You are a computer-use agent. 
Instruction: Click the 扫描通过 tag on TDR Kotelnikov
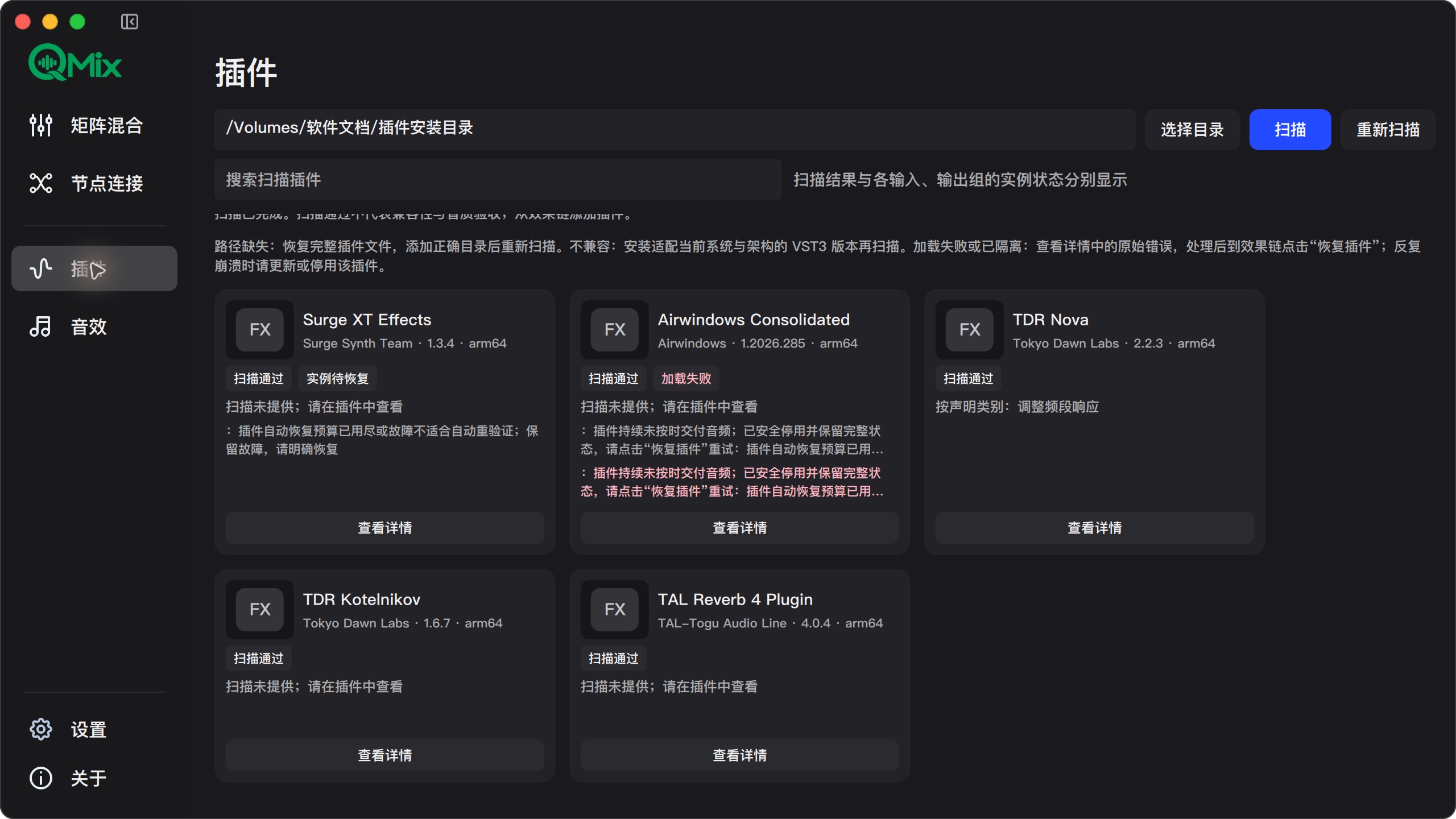258,659
